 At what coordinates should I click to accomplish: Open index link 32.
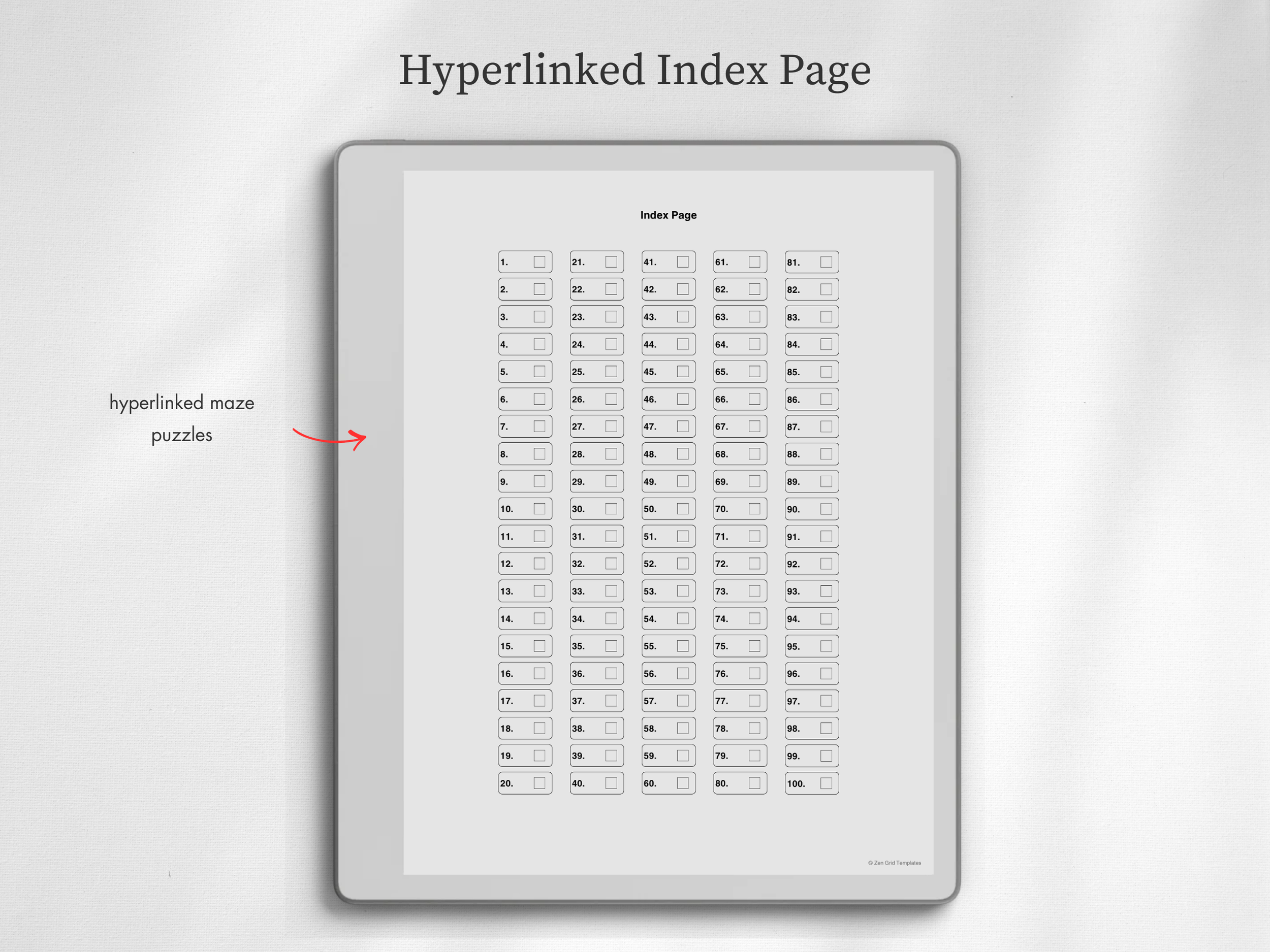(x=596, y=564)
